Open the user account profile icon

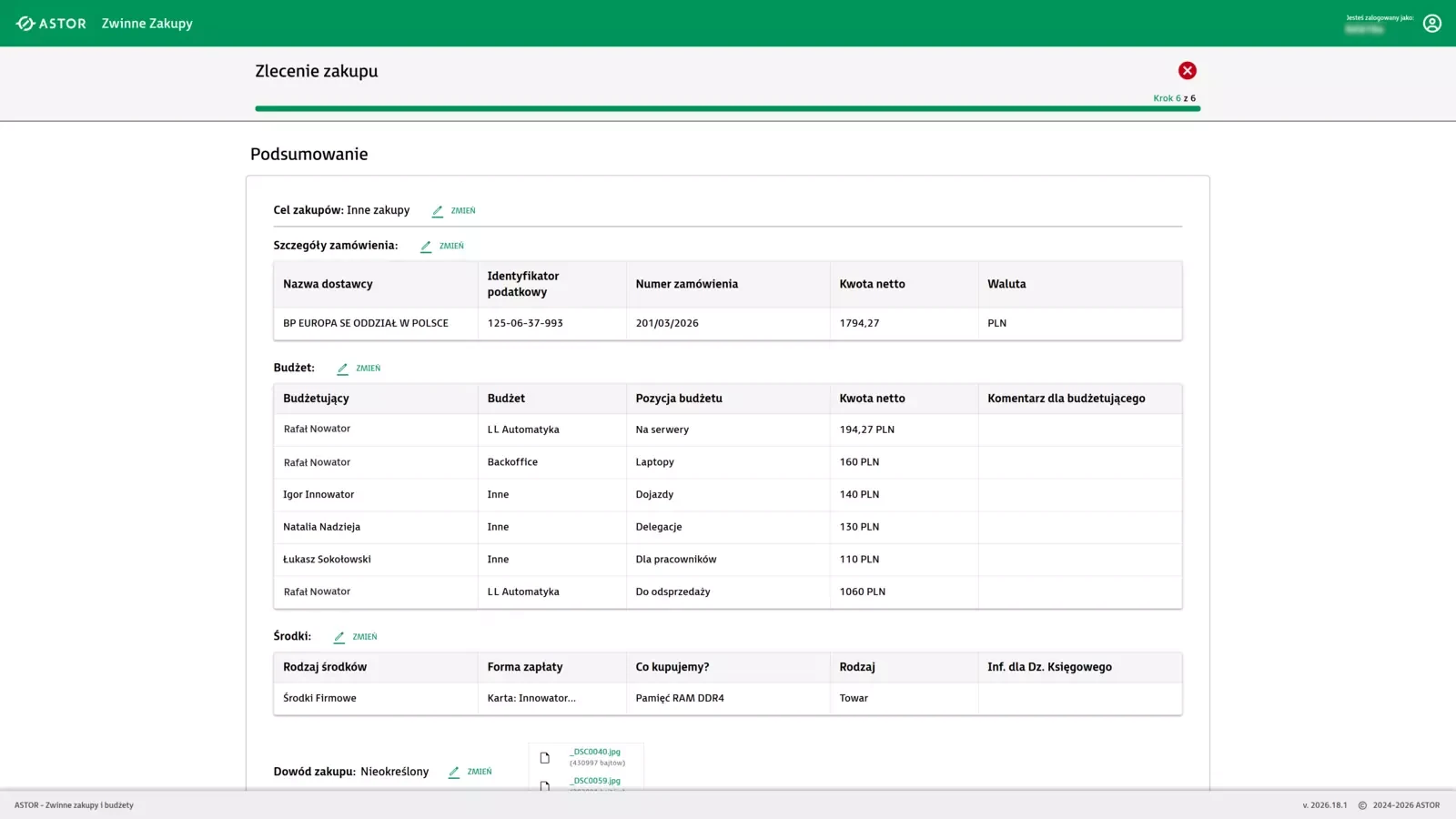click(x=1431, y=24)
